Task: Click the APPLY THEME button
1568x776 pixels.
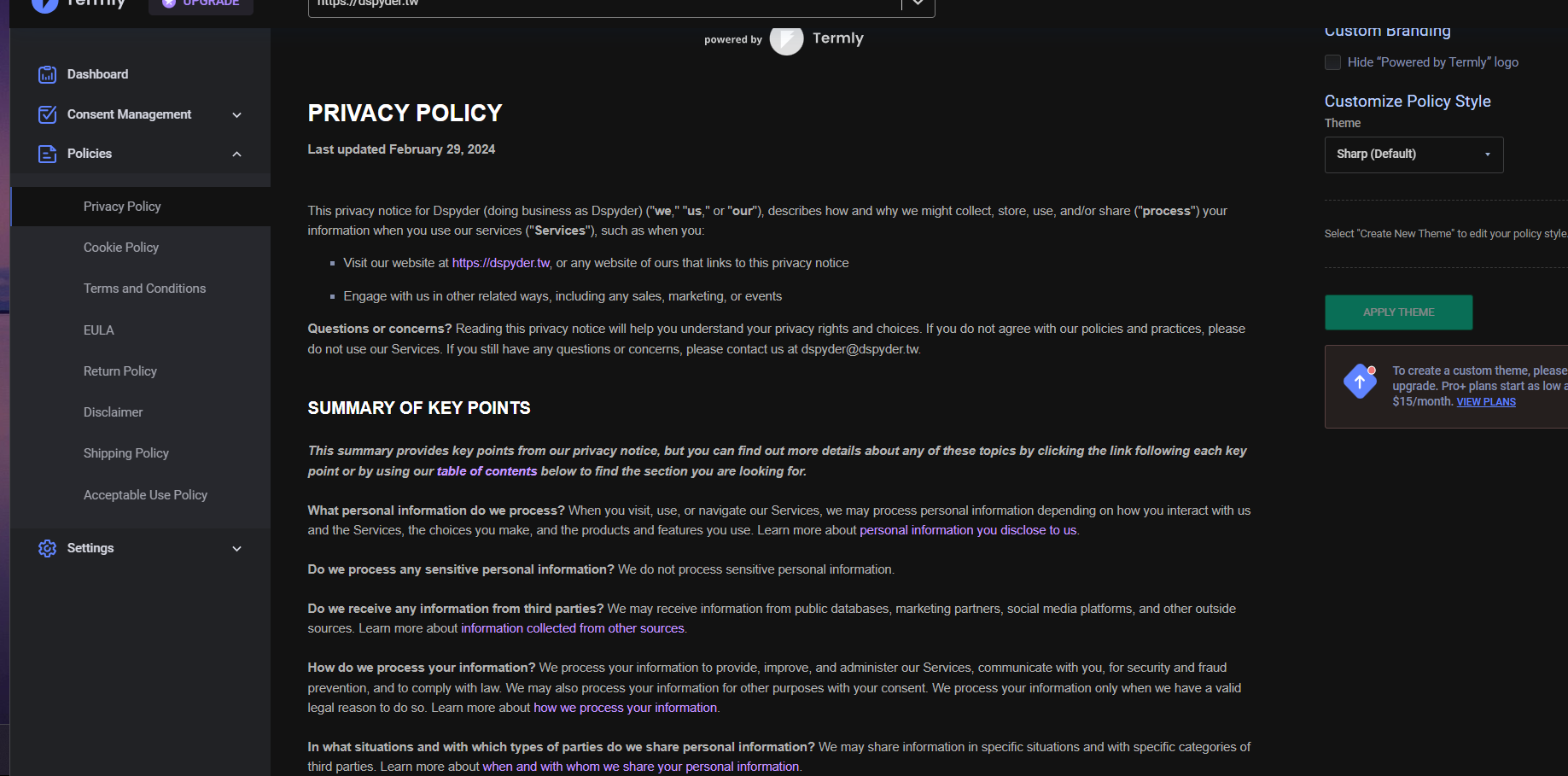Action: pyautogui.click(x=1398, y=312)
